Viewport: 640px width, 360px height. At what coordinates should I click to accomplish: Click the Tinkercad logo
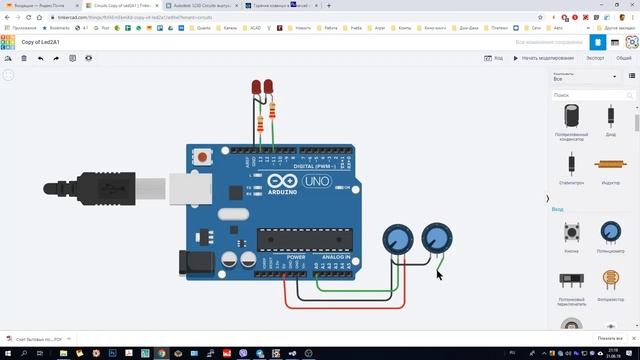[8, 42]
